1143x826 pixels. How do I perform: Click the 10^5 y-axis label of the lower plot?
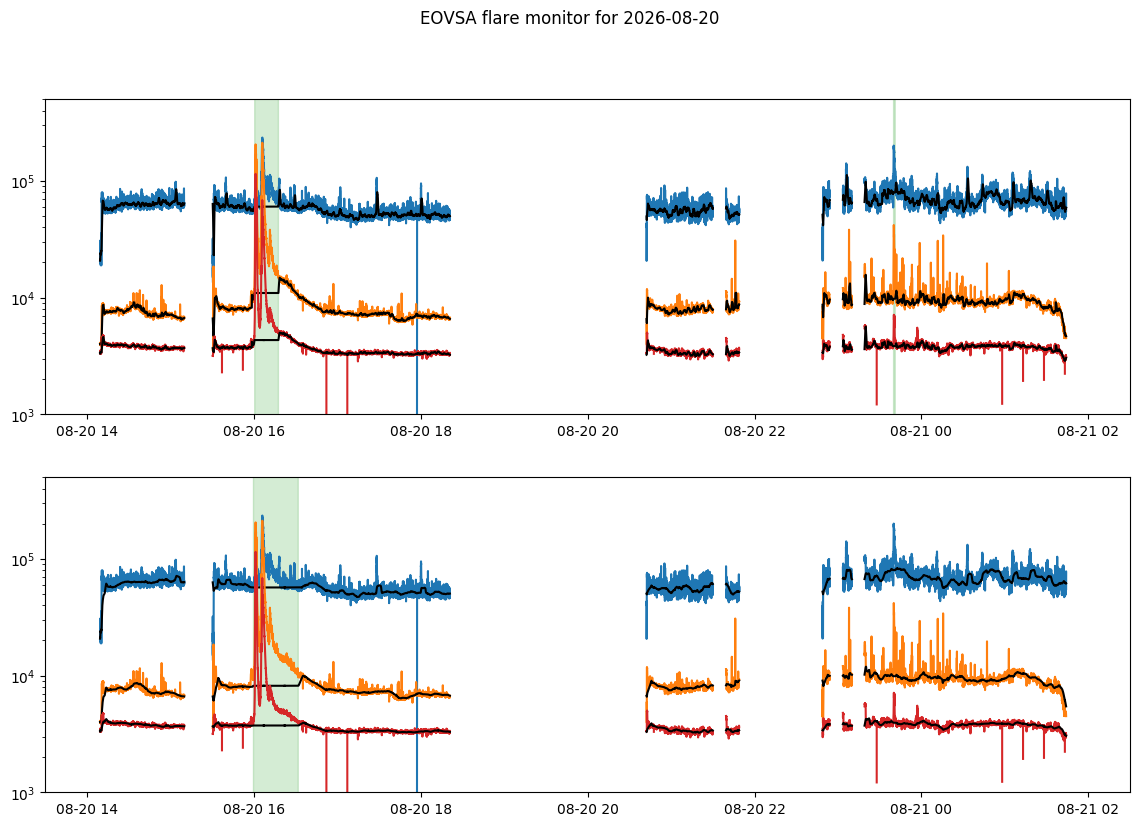(25, 558)
